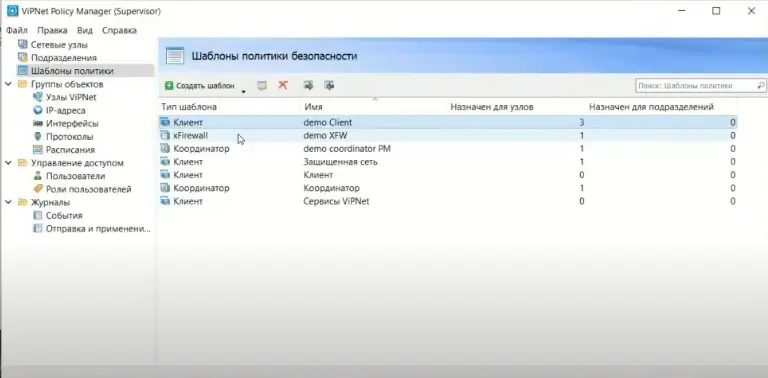The image size is (768, 378).
Task: Focus the Поиск: Шаблоны политики search field
Action: 700,85
